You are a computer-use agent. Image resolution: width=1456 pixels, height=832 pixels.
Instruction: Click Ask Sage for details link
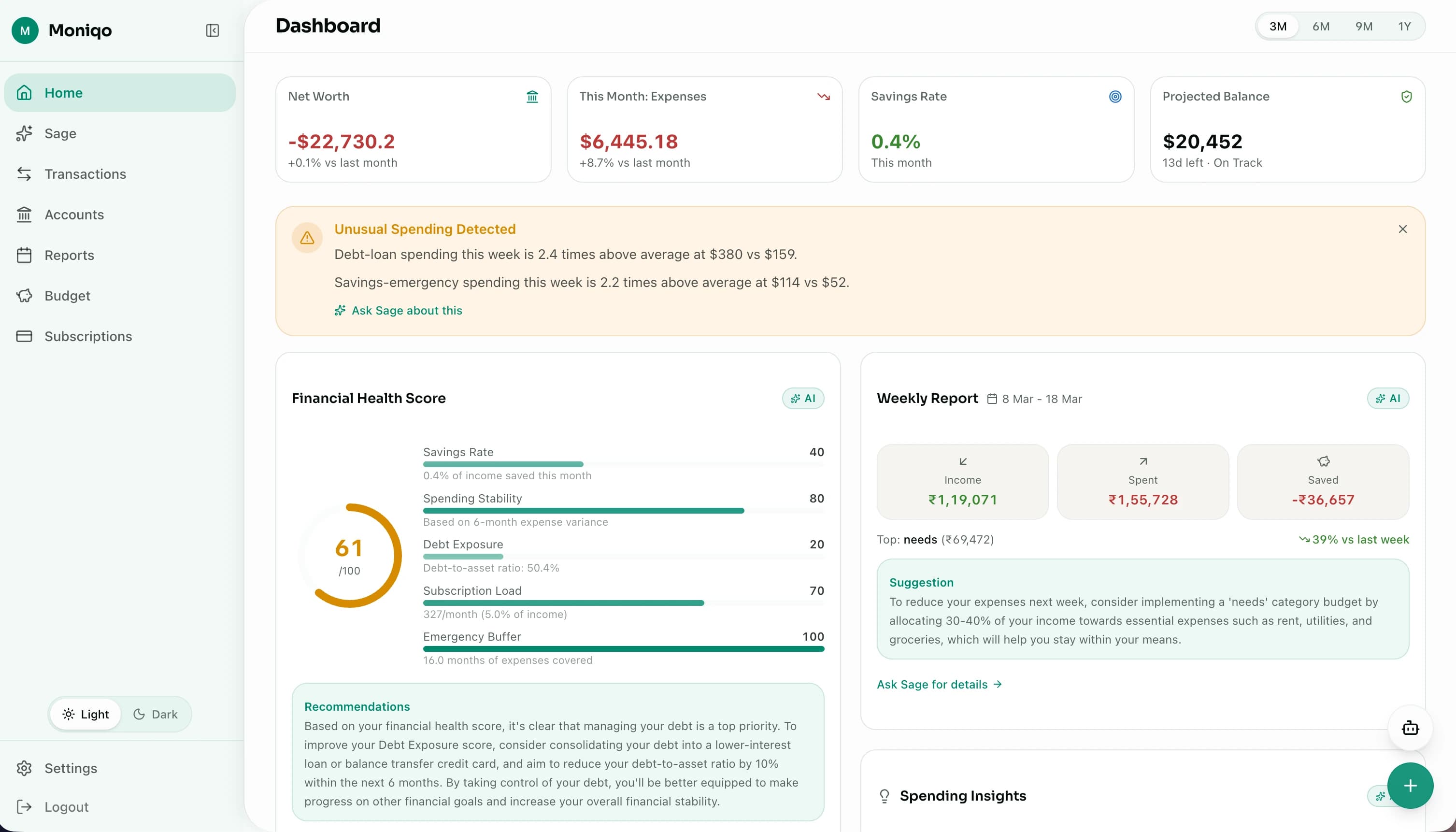click(939, 684)
